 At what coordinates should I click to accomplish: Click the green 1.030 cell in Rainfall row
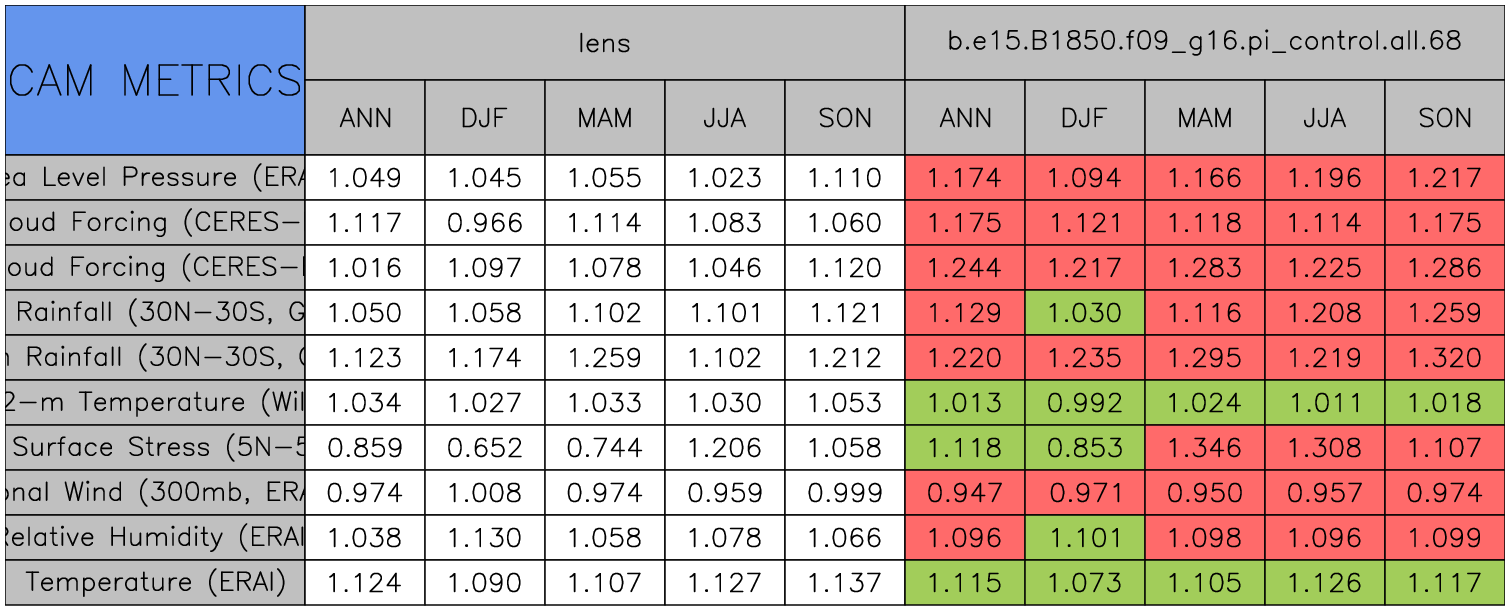click(x=1085, y=313)
